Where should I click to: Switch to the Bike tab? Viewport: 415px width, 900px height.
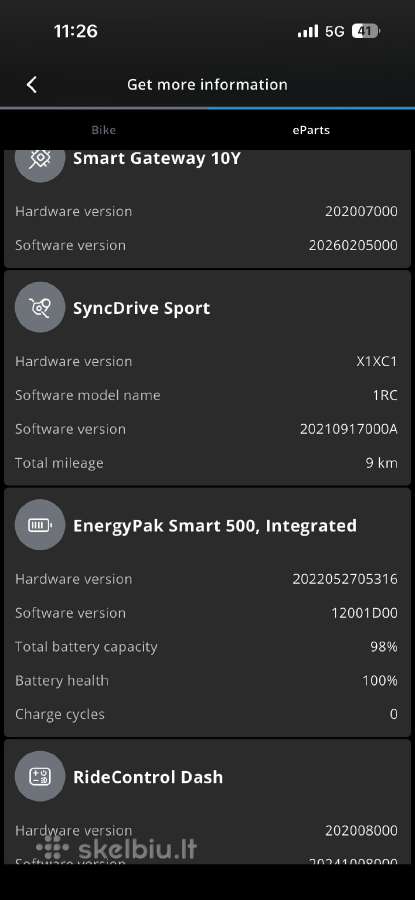(x=104, y=130)
